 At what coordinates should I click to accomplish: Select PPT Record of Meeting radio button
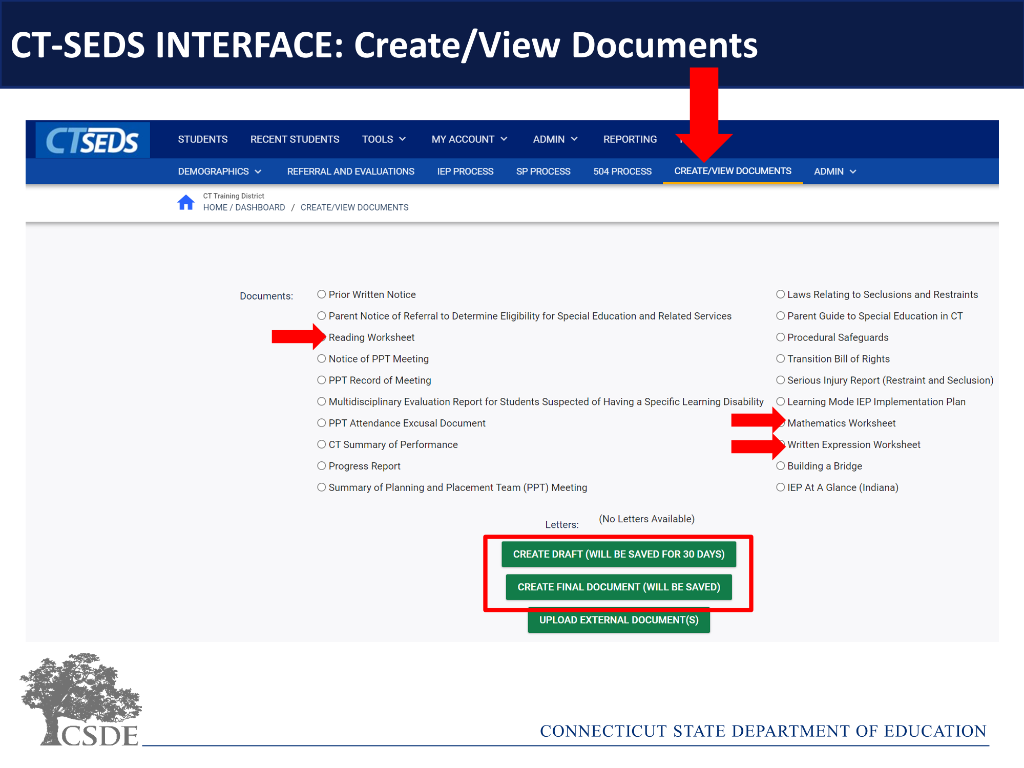point(321,380)
